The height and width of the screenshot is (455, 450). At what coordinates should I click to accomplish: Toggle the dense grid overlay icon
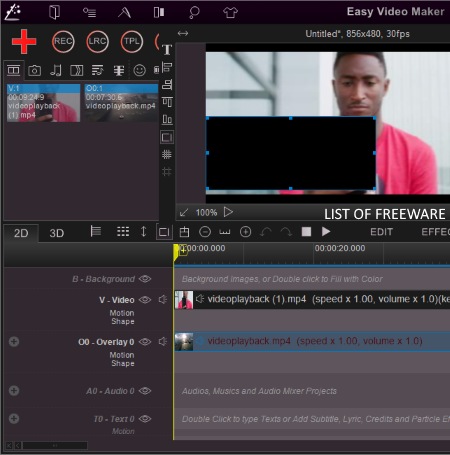click(167, 154)
